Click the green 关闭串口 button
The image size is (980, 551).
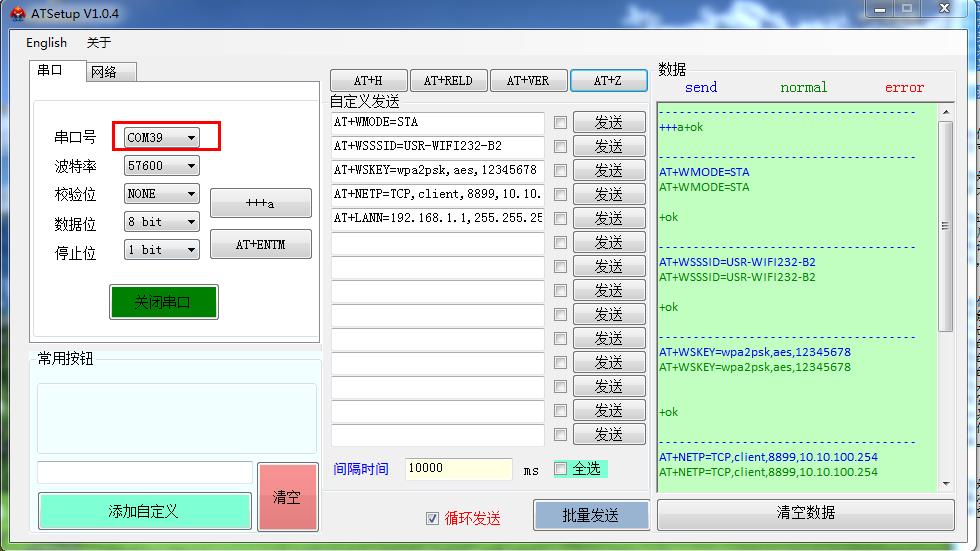coord(164,302)
